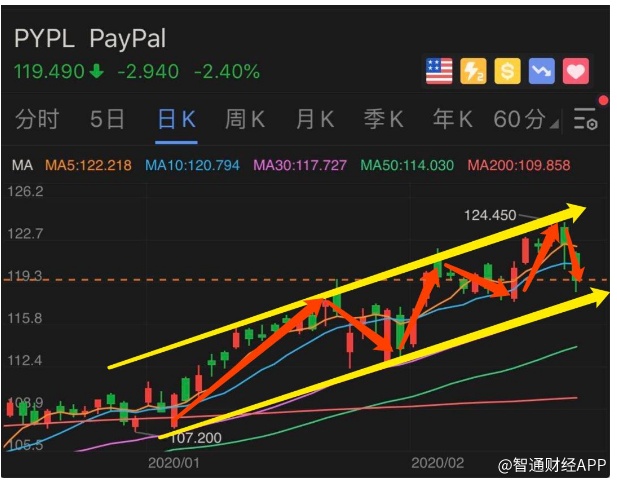Click the MA10:120.794 value

192,165
